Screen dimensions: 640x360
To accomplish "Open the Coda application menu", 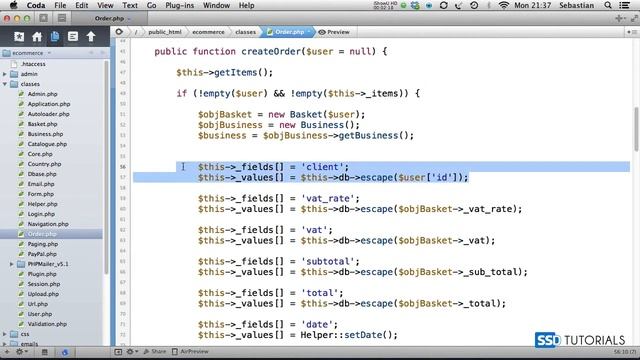I will pos(36,5).
